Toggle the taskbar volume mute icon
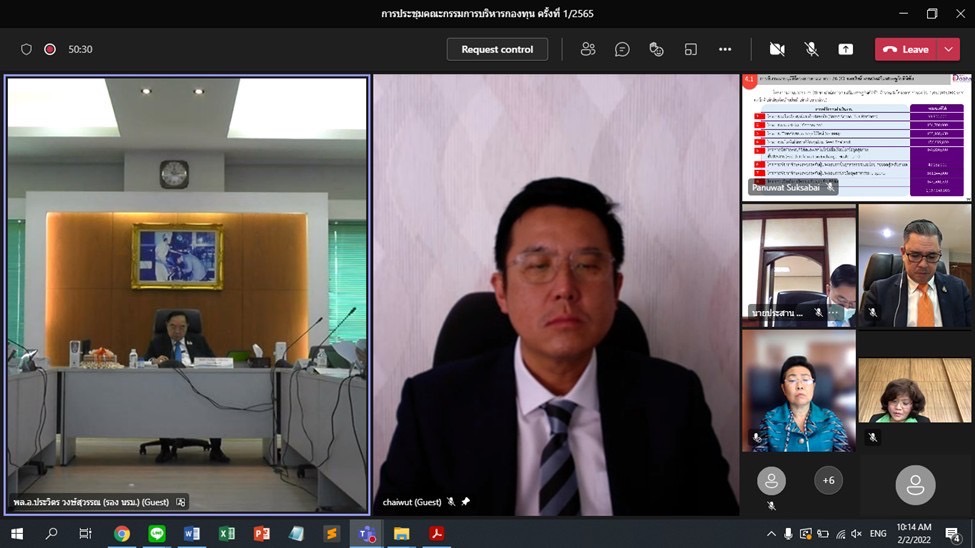 pos(857,534)
